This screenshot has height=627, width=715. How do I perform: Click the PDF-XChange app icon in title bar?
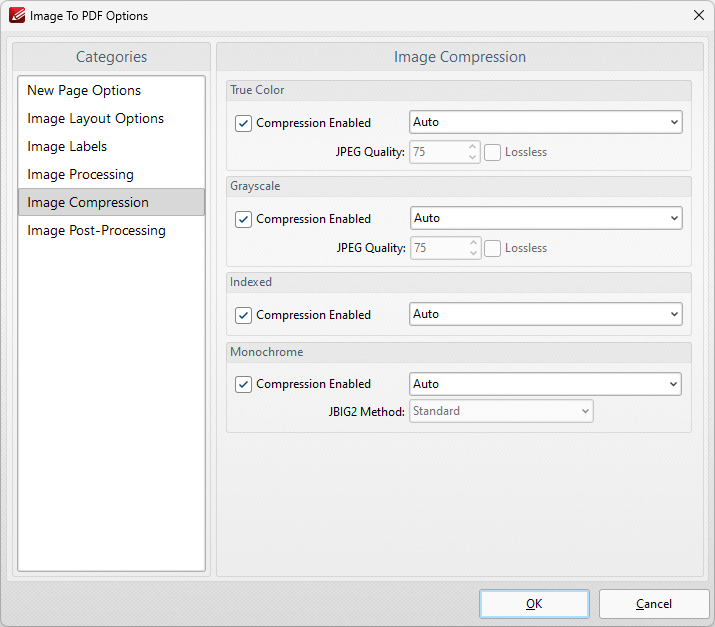pos(17,16)
